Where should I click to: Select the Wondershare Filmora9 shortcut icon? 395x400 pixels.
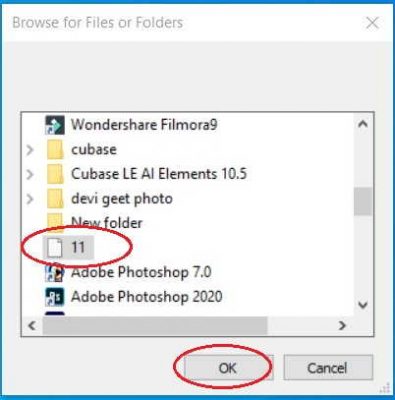55,125
